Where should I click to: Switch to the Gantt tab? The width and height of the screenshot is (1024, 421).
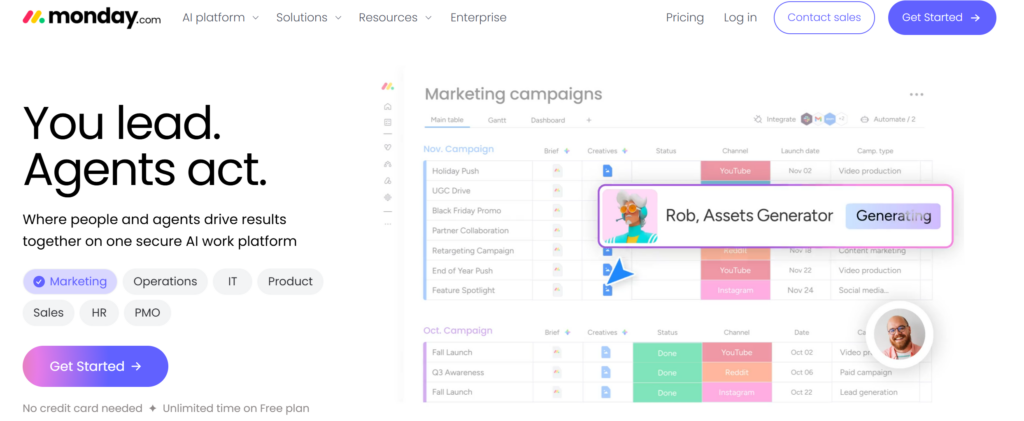pyautogui.click(x=497, y=120)
